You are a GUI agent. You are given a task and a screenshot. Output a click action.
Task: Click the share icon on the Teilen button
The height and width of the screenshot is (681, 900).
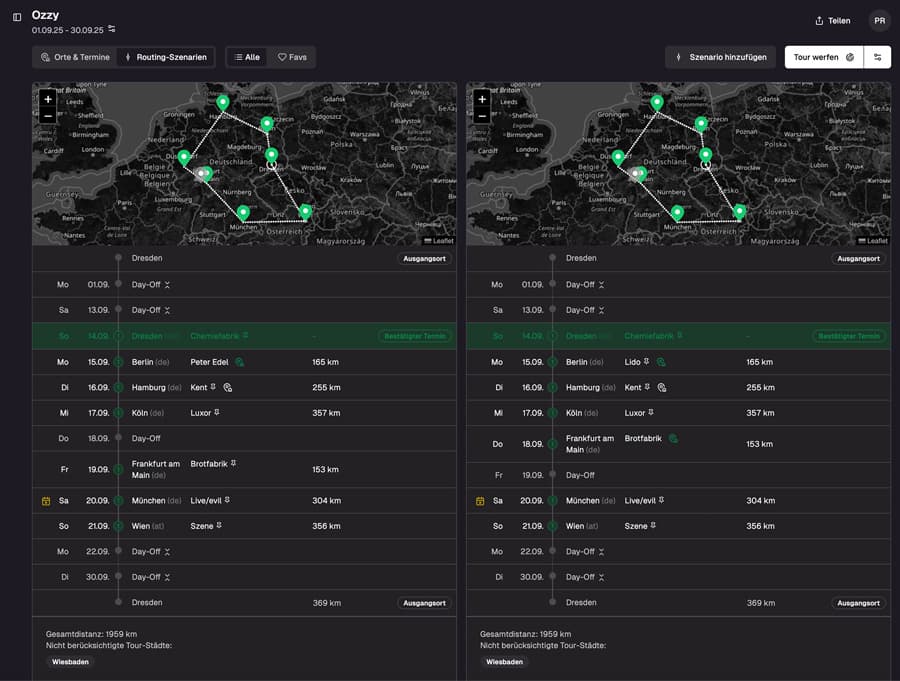tap(820, 20)
